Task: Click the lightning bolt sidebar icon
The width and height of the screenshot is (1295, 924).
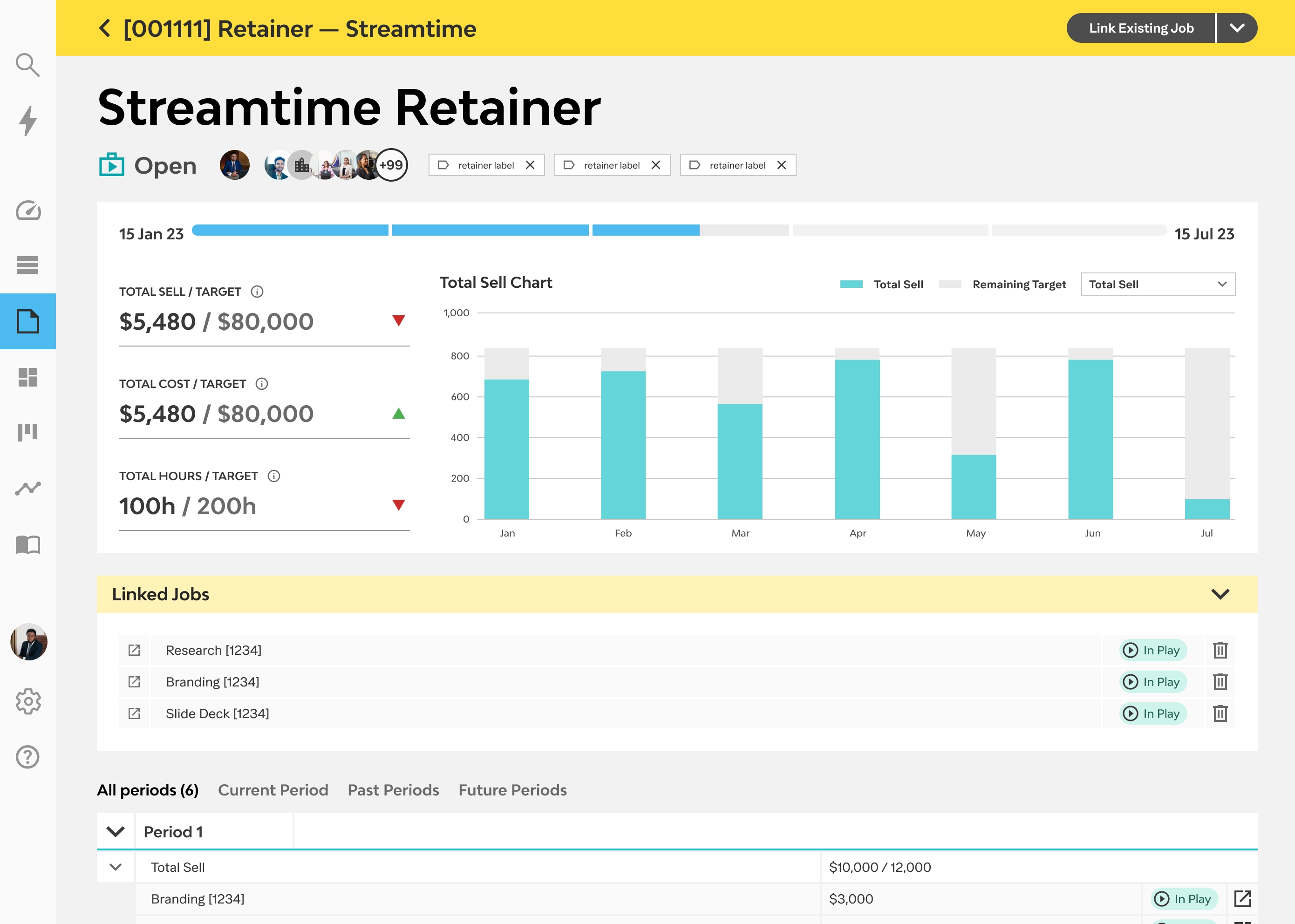Action: coord(27,121)
